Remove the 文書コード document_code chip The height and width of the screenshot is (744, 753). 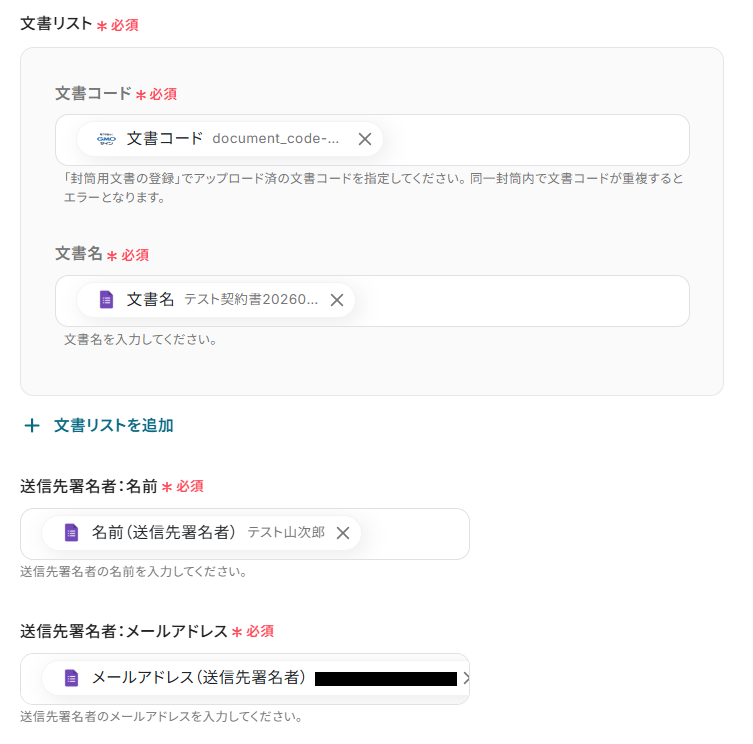pyautogui.click(x=365, y=139)
